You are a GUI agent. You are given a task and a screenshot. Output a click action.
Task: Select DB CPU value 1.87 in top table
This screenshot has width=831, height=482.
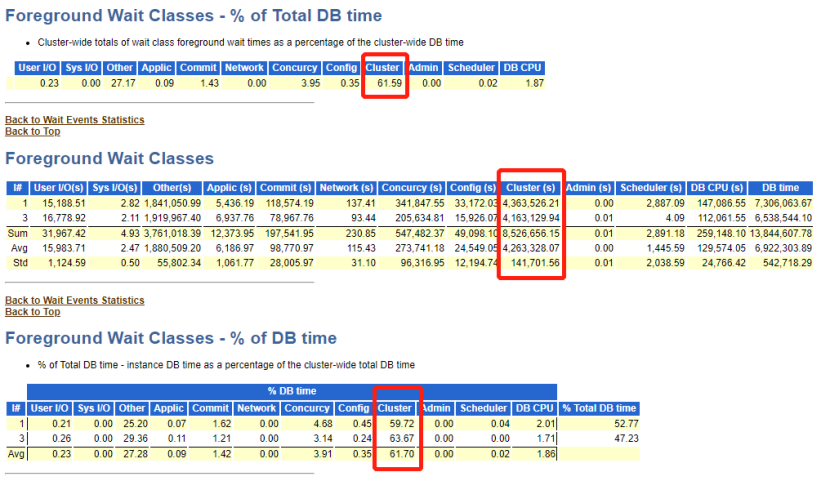tap(534, 83)
